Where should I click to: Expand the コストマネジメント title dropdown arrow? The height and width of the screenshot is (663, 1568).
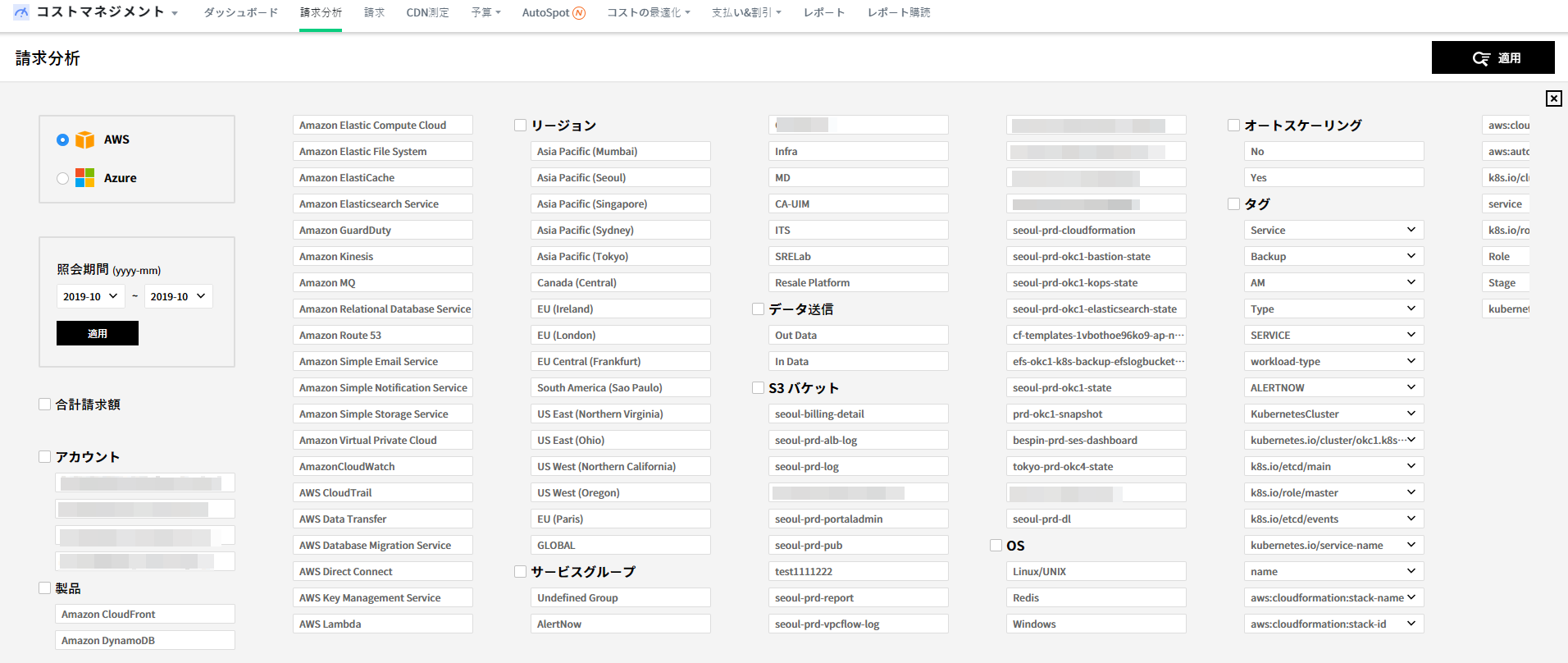click(175, 14)
